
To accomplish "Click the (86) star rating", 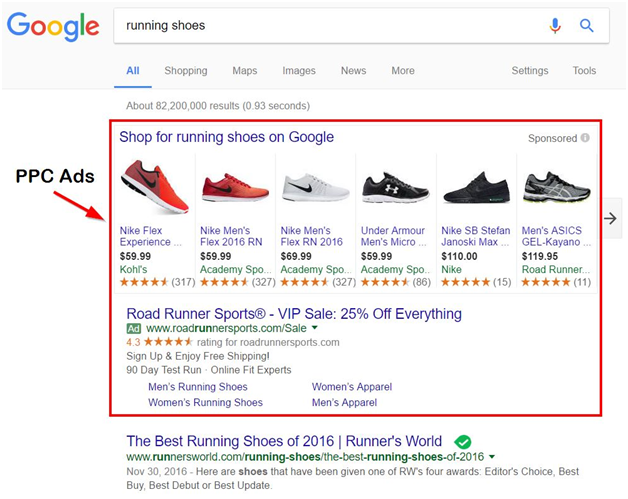I will (396, 282).
